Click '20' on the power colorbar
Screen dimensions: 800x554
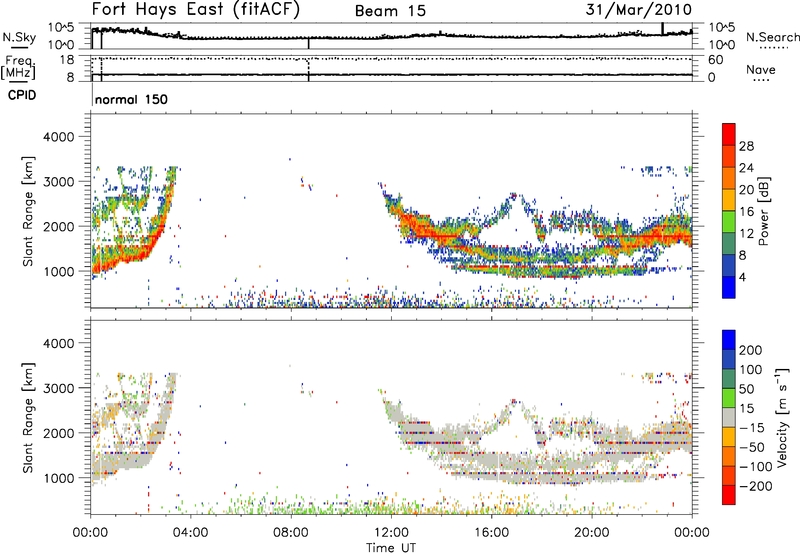click(746, 190)
